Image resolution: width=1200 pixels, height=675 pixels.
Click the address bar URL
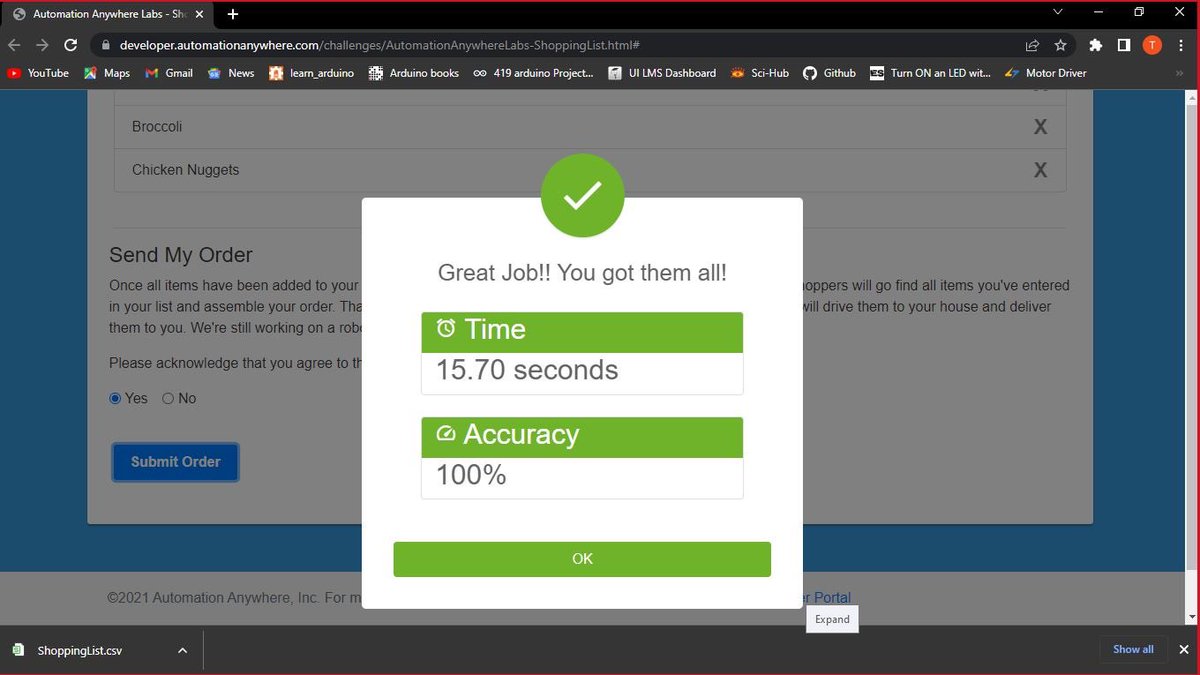pos(380,45)
